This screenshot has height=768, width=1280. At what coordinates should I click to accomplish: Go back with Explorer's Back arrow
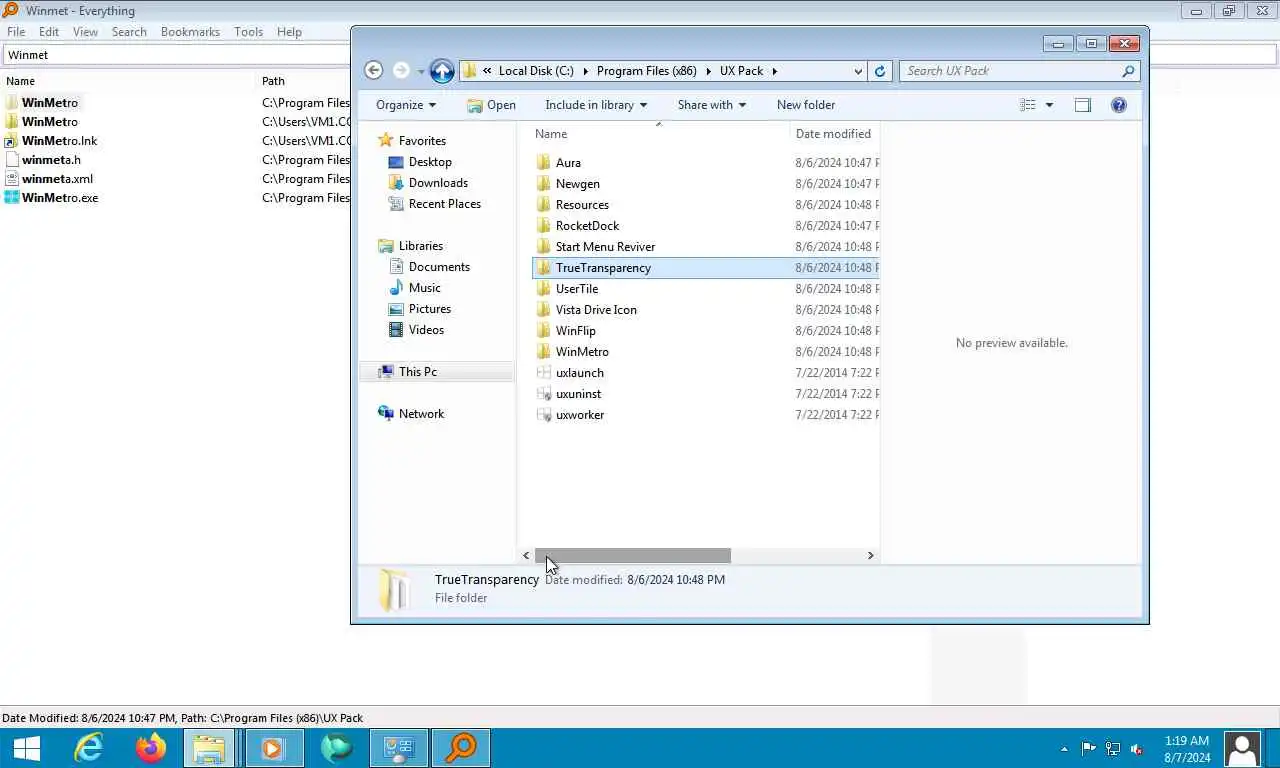click(x=373, y=70)
